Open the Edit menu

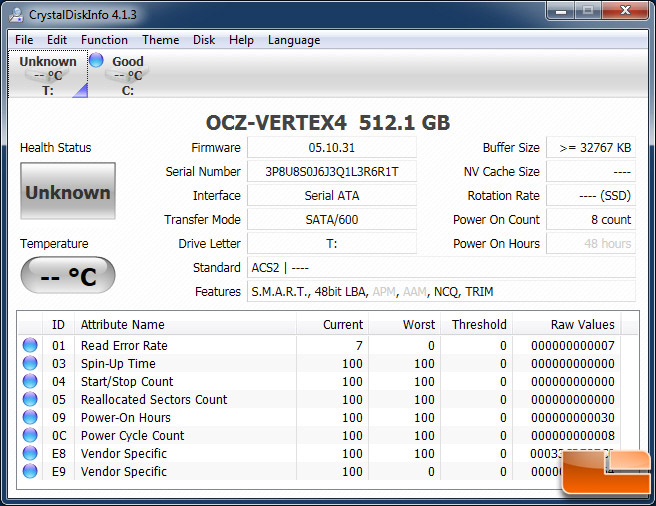[x=57, y=40]
